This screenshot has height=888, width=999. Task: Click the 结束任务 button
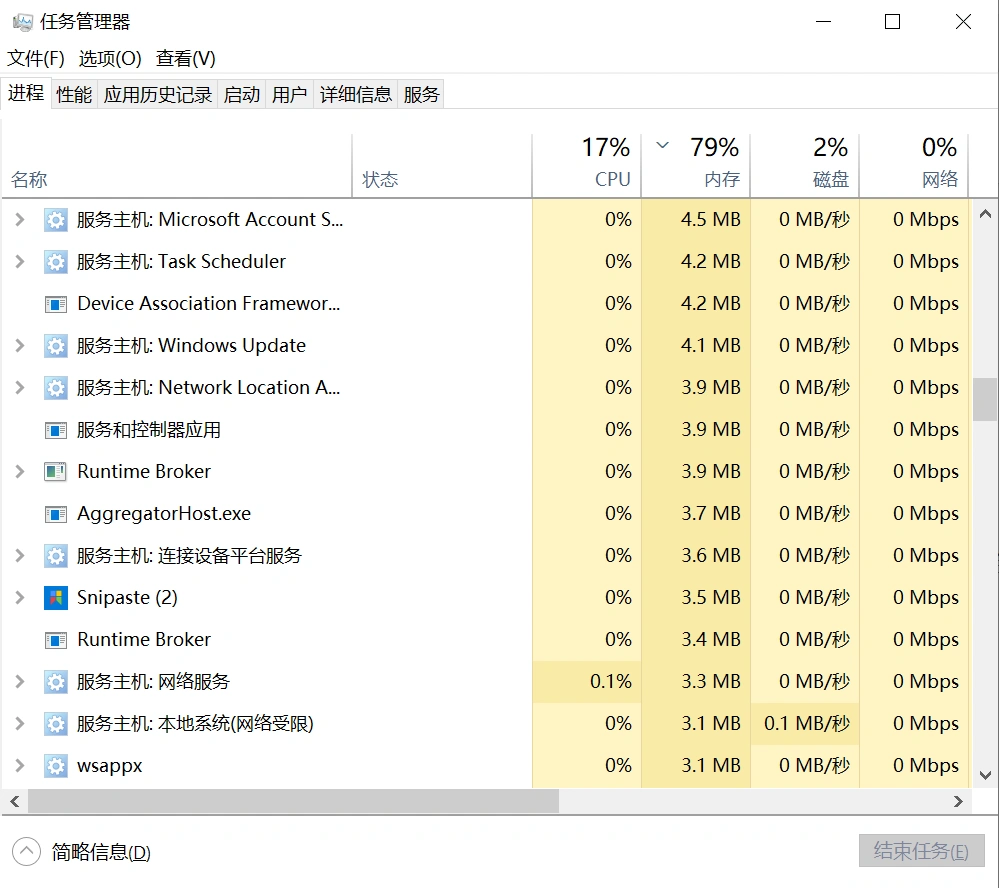(920, 851)
